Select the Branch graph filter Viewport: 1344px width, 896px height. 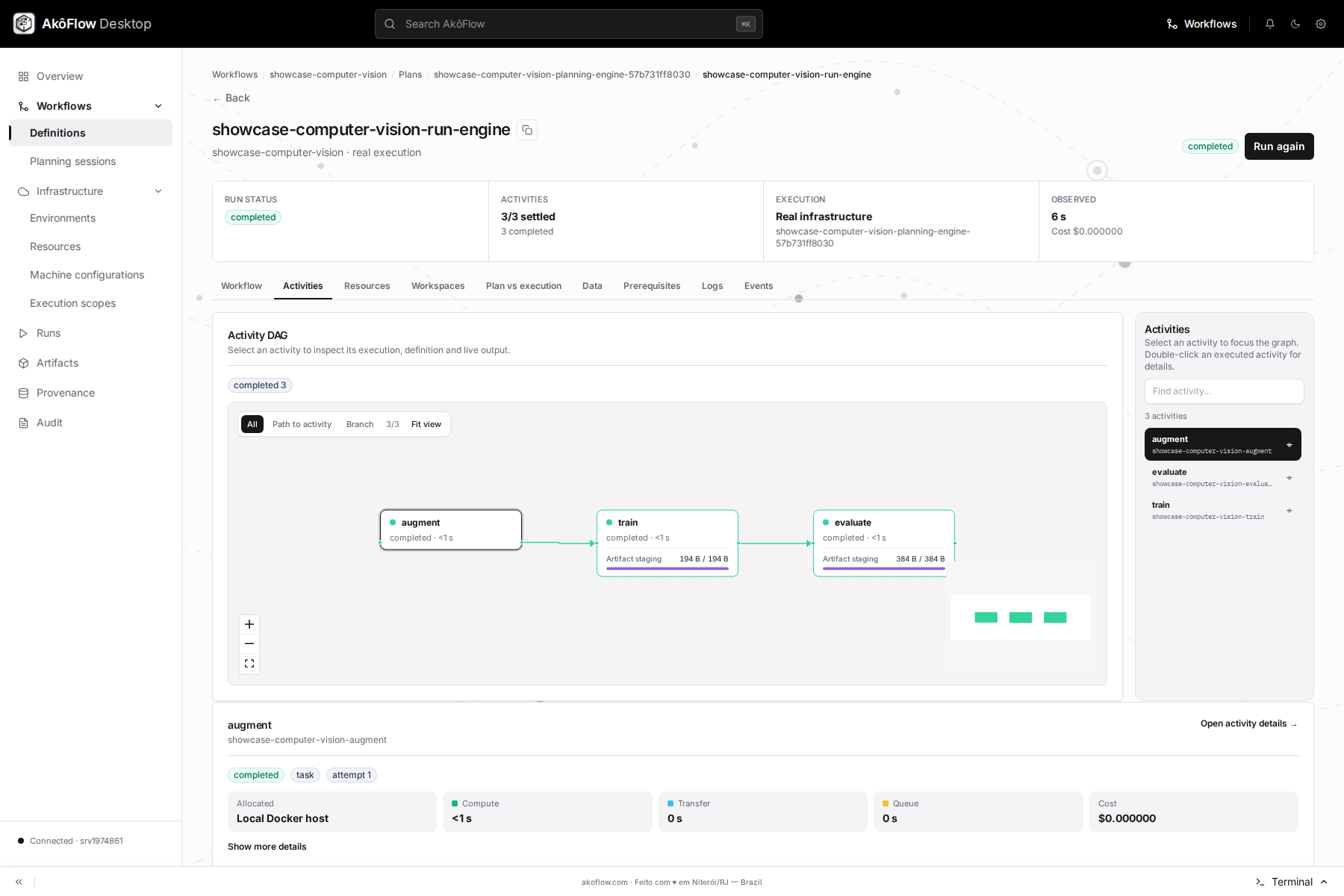[x=360, y=424]
